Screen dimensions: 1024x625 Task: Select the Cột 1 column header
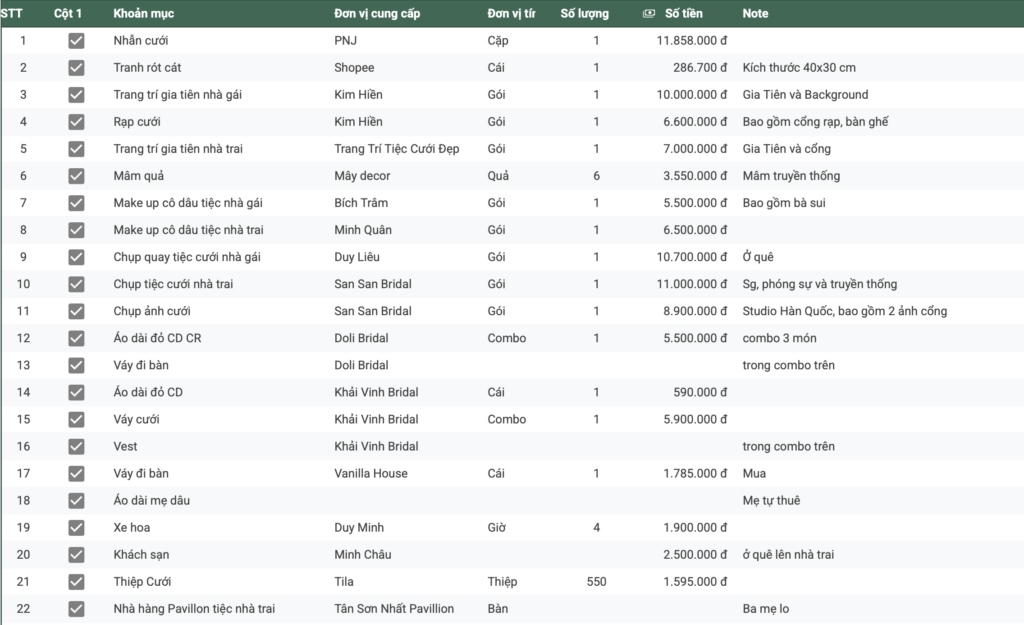[68, 13]
